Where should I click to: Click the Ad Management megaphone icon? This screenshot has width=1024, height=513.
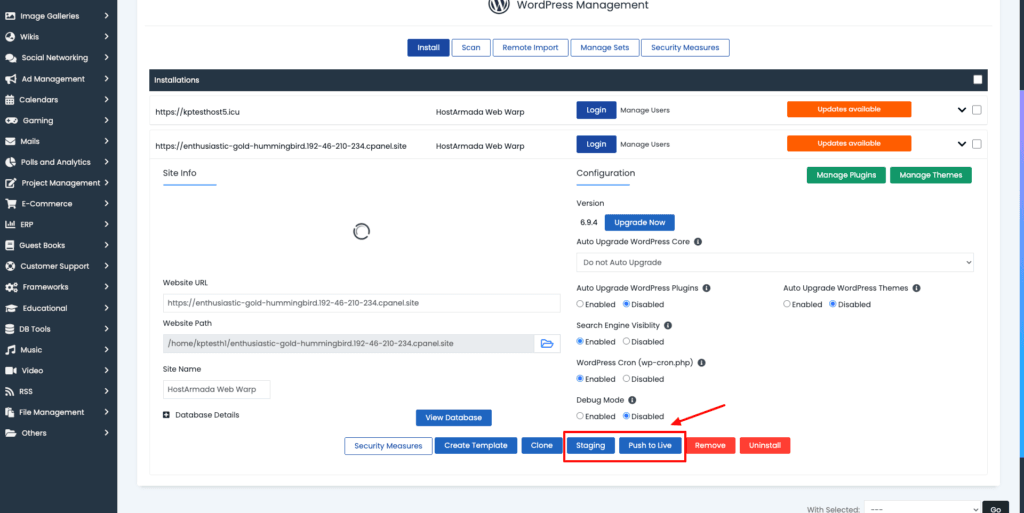(x=10, y=78)
